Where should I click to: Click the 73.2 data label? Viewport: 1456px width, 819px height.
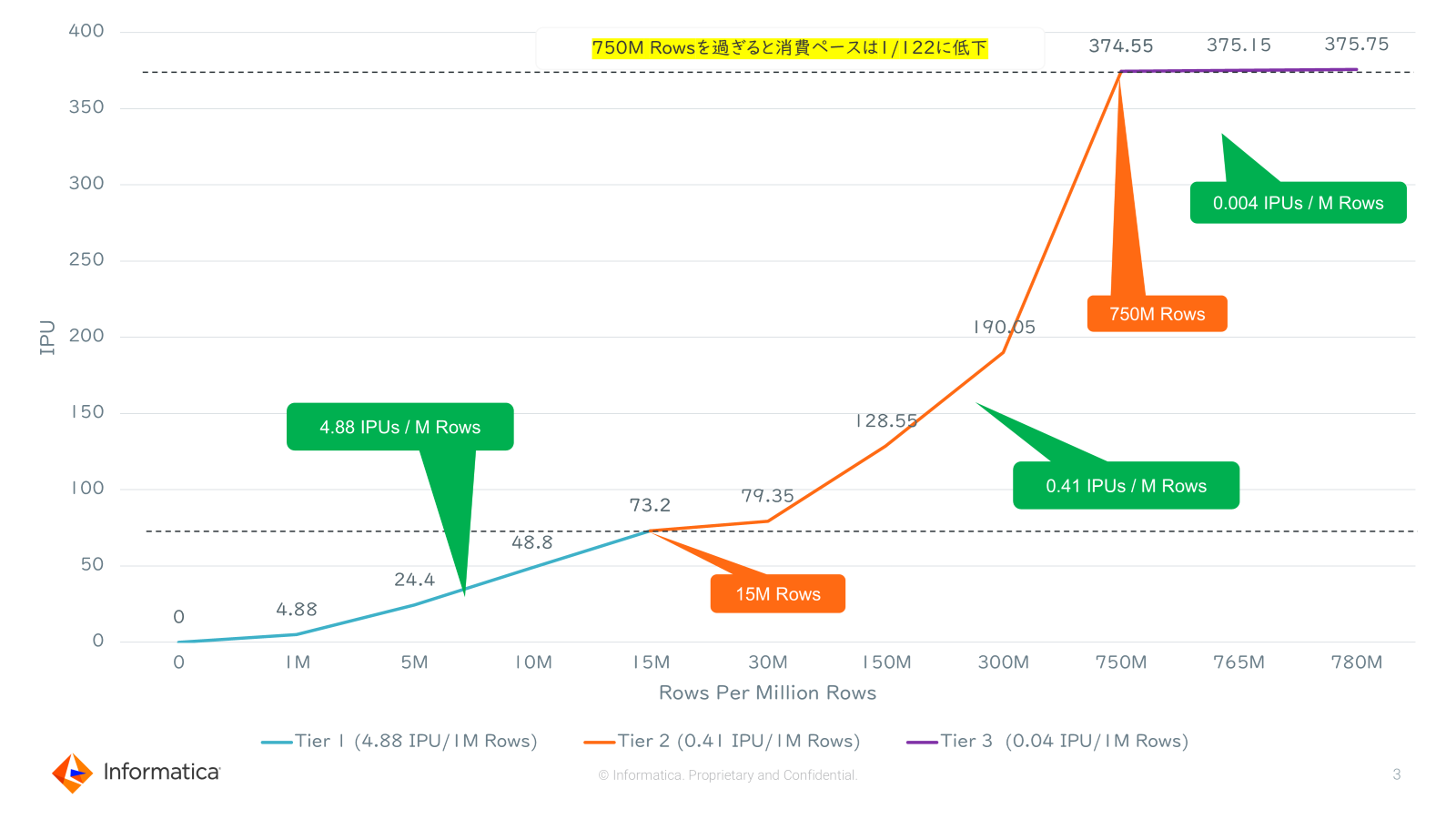tap(650, 505)
